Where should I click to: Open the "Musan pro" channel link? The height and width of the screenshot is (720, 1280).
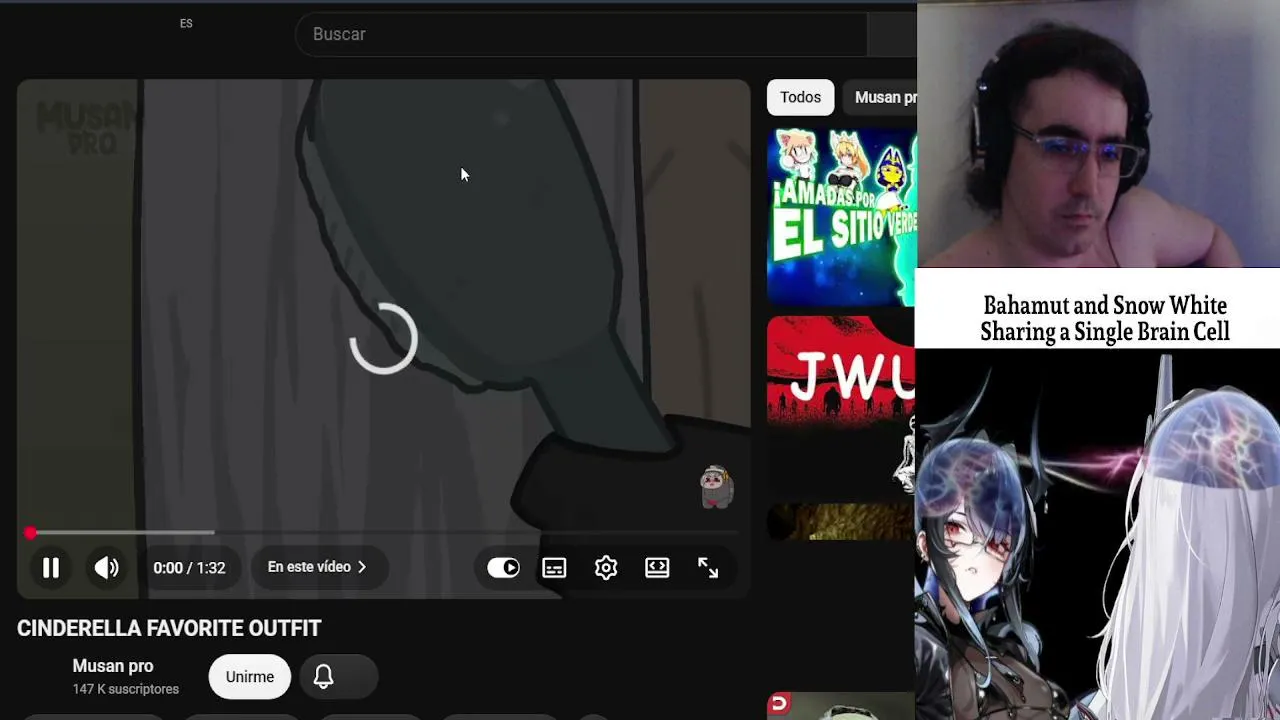(113, 666)
